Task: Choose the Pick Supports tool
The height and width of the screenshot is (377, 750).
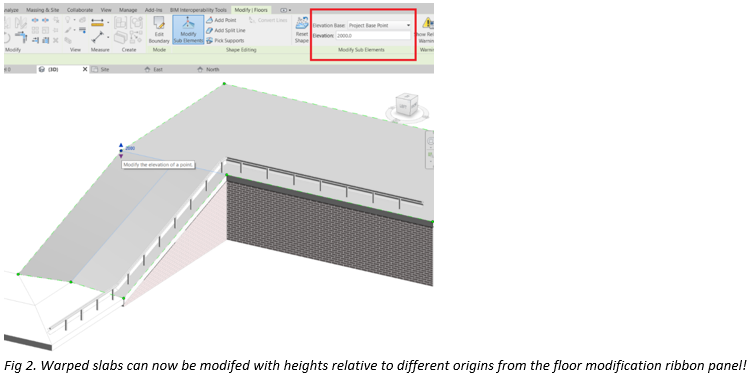Action: click(225, 41)
